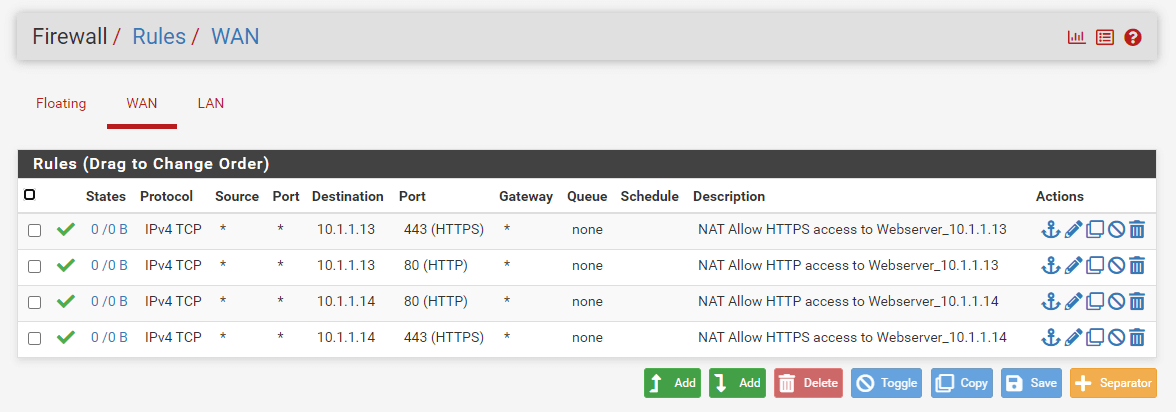Open states 0/0 B of HTTPS 10.1.1.14 rule
The image size is (1176, 412).
[110, 337]
